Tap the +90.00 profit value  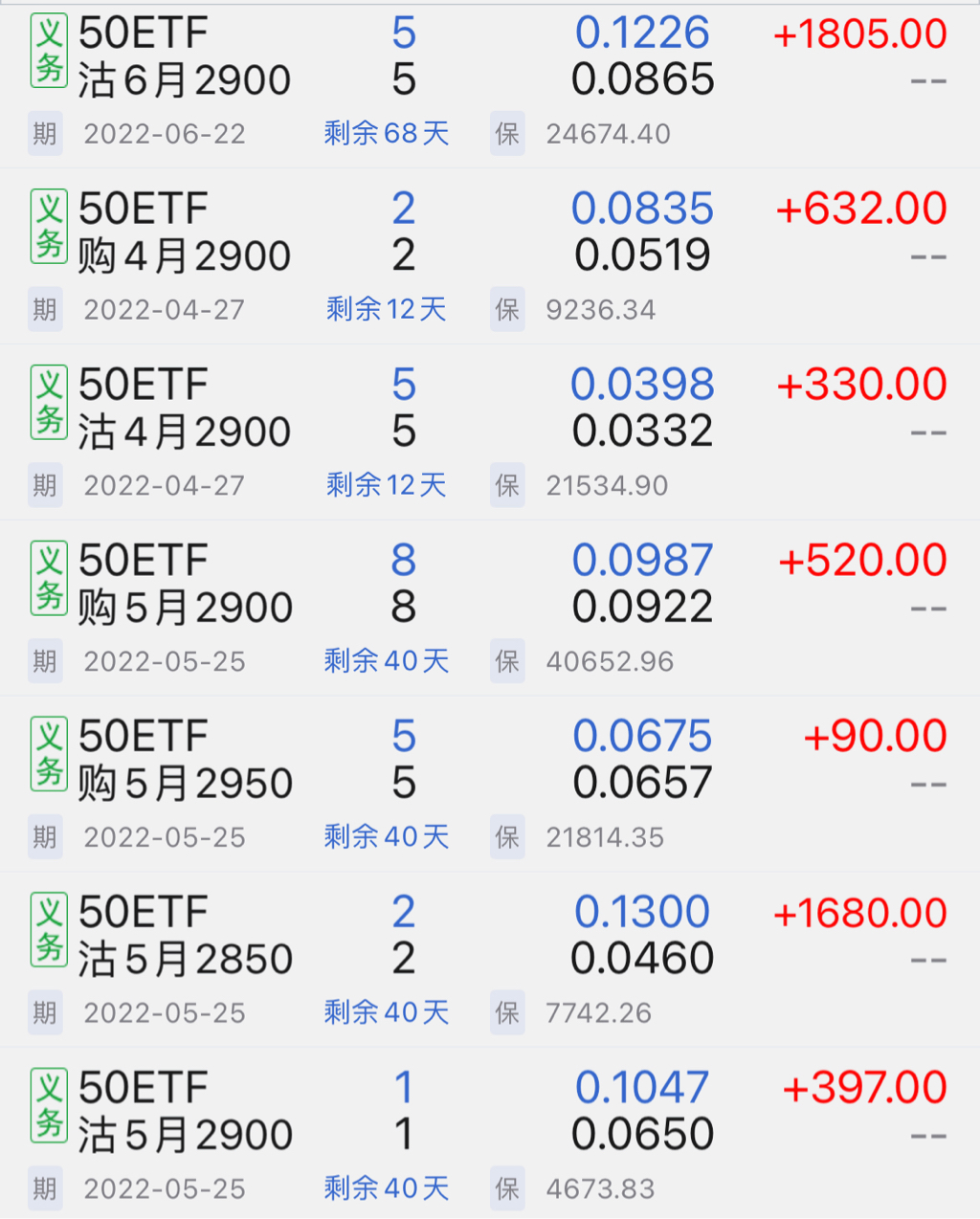(875, 737)
